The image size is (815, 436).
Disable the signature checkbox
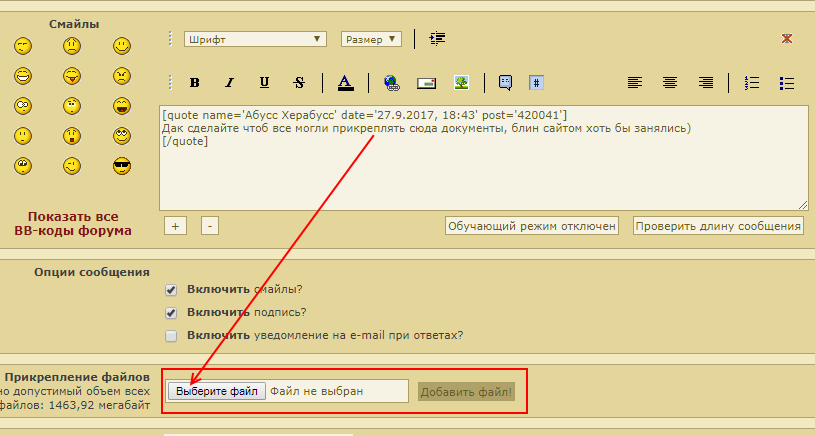pyautogui.click(x=171, y=312)
